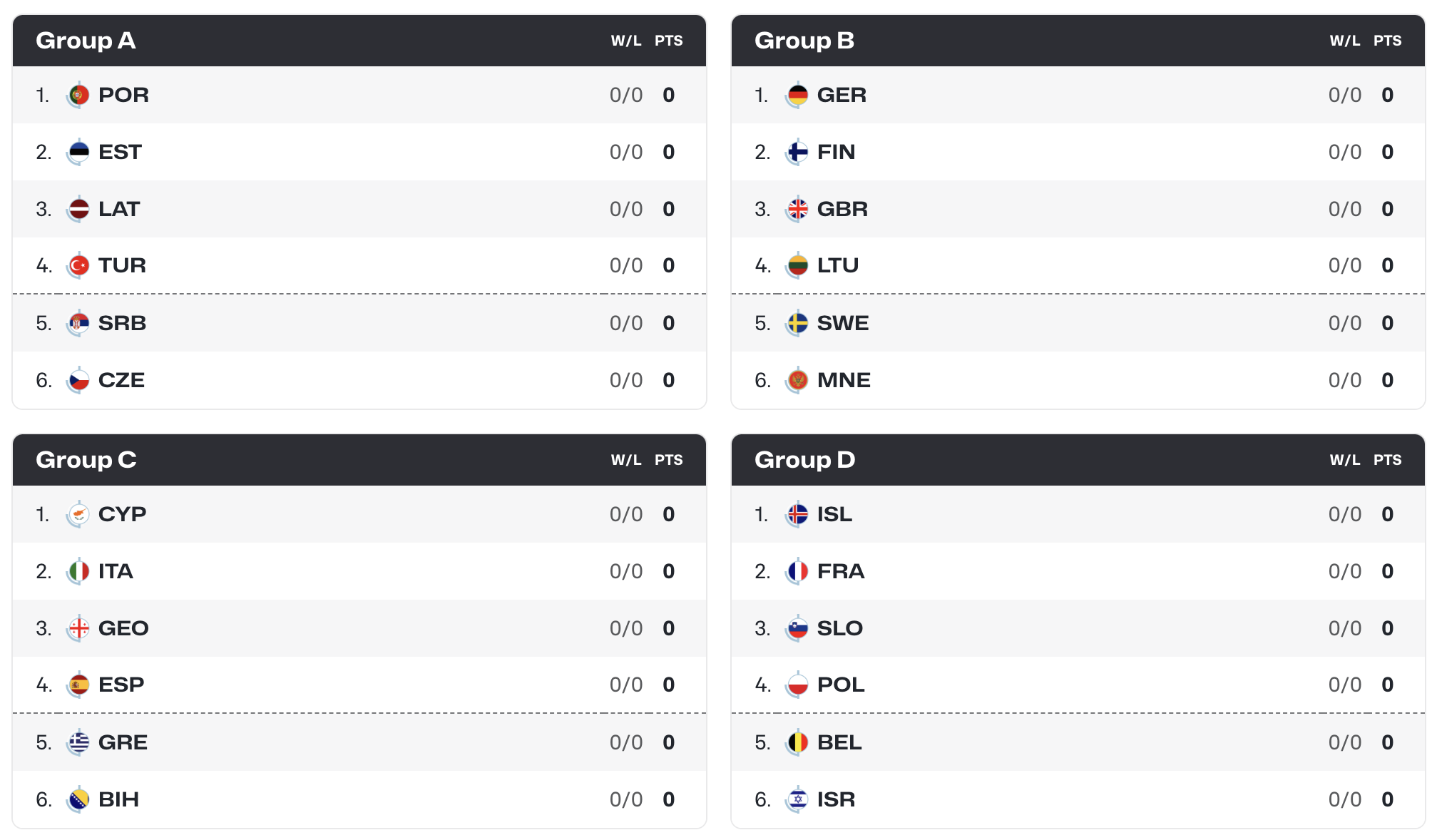Open the FIN team link in Group B
The height and width of the screenshot is (840, 1432).
tap(836, 152)
